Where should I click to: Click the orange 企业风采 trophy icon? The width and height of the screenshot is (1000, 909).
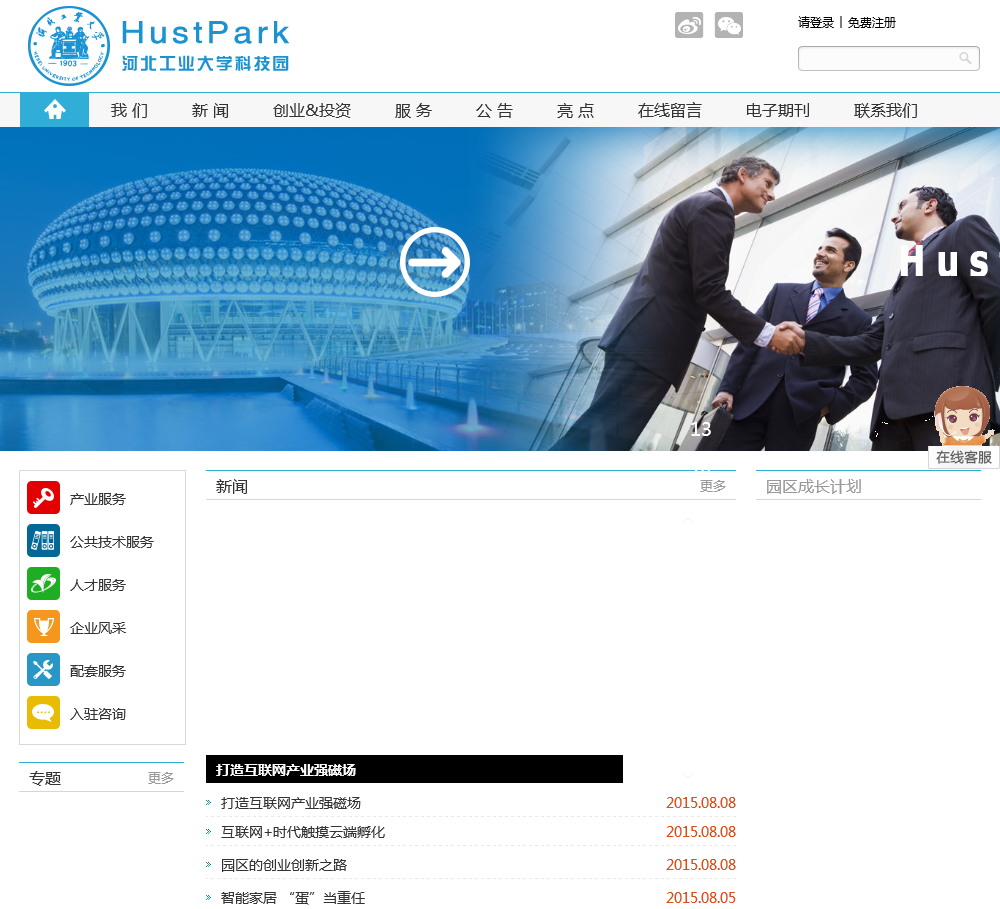(x=43, y=626)
